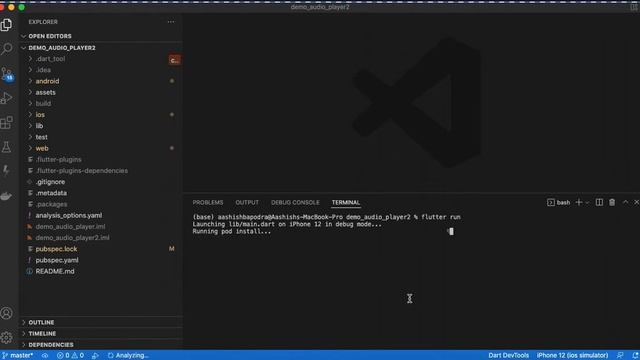Open the .metadata file
Screen dimensions: 640x360
click(x=101, y=193)
